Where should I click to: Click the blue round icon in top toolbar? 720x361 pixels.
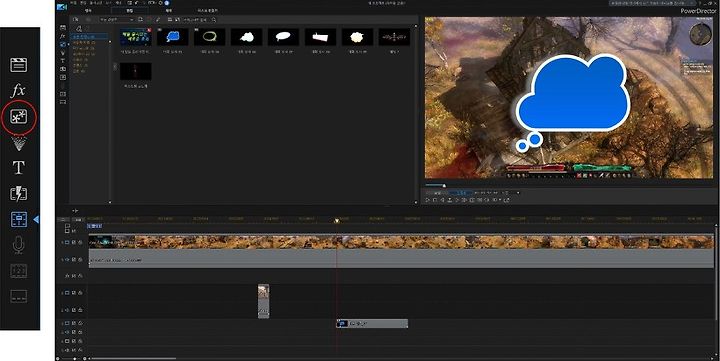[167, 3]
